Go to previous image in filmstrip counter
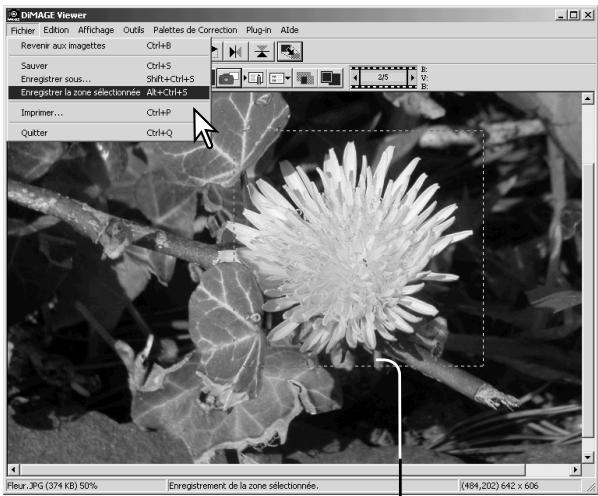Screen dimensions: 598x496 (355, 78)
